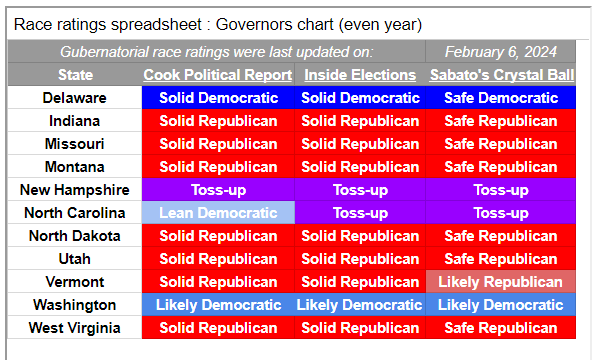The width and height of the screenshot is (611, 360).
Task: Select the Delaware state cell
Action: [74, 98]
